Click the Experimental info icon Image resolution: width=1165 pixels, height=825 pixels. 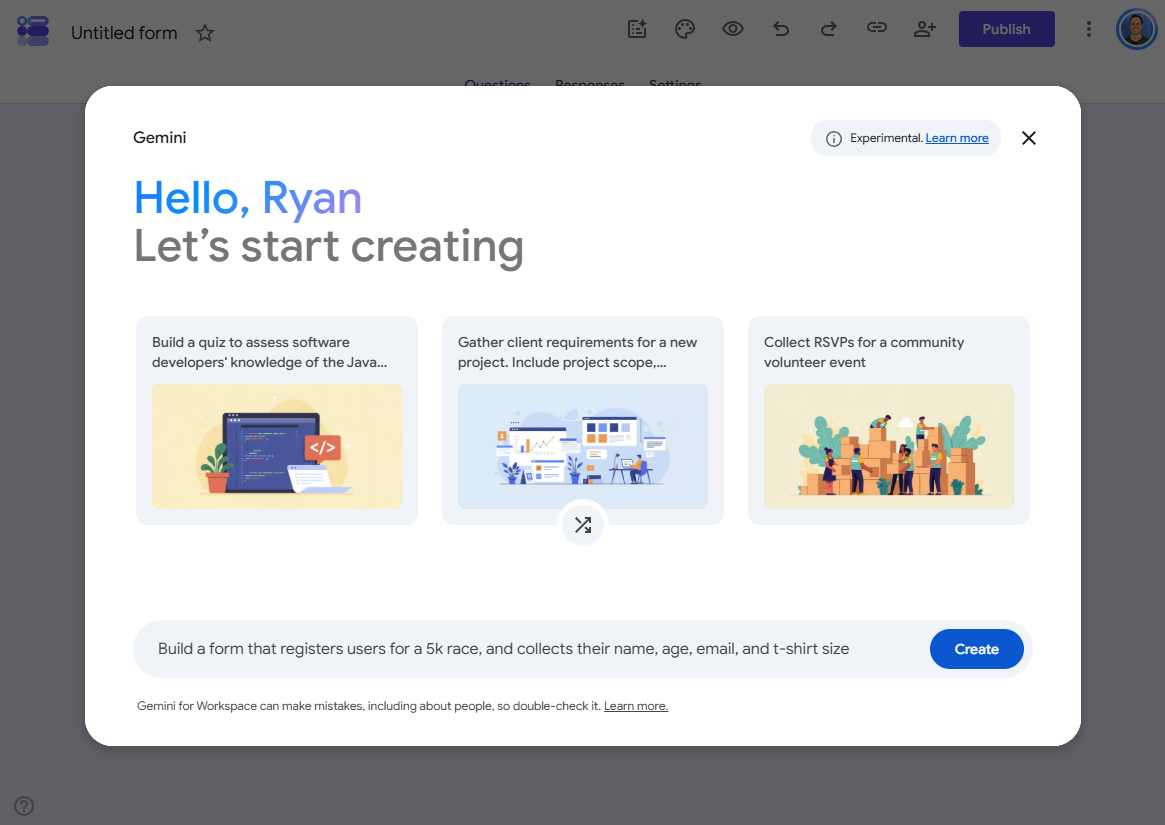[834, 139]
